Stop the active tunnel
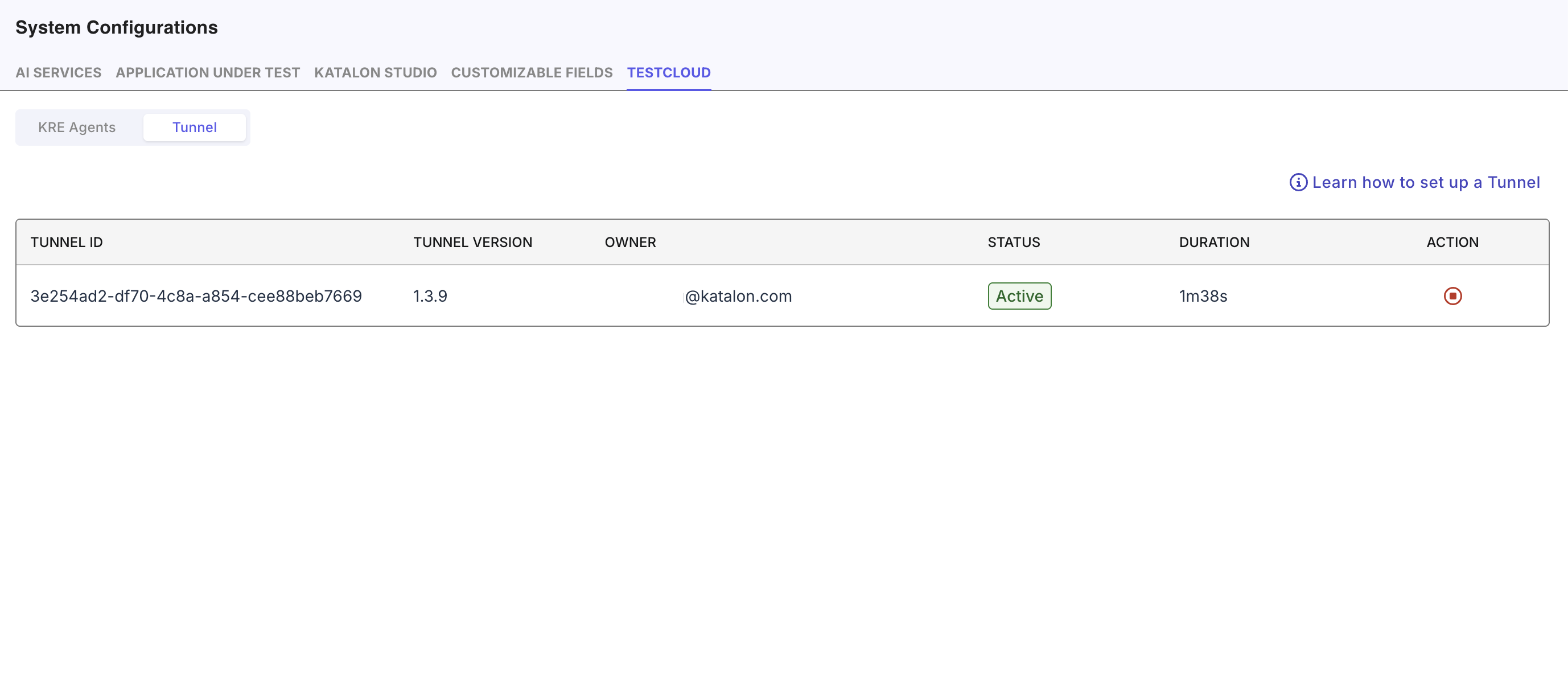Viewport: 1568px width, 678px height. pyautogui.click(x=1452, y=296)
